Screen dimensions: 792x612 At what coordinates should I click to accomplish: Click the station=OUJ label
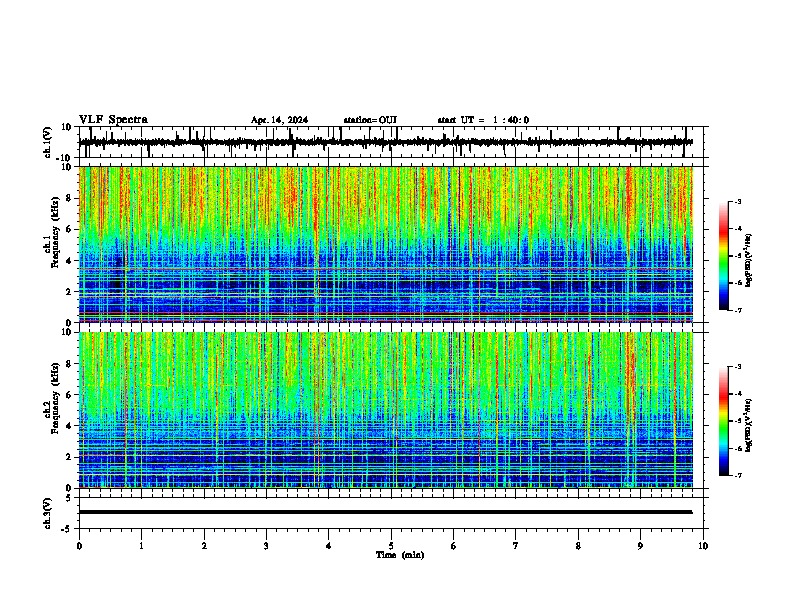click(370, 120)
